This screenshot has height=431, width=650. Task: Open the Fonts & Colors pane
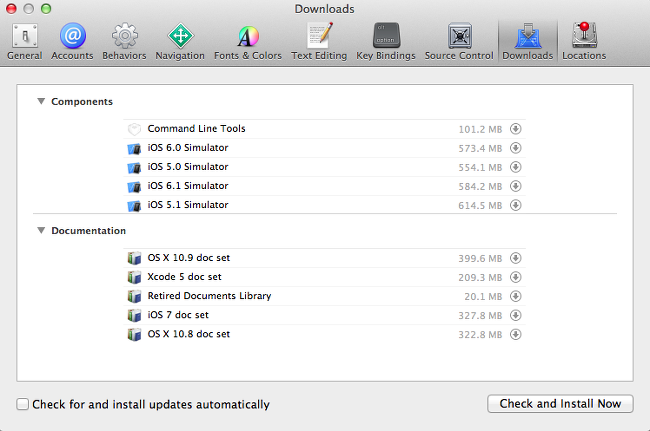tap(248, 42)
